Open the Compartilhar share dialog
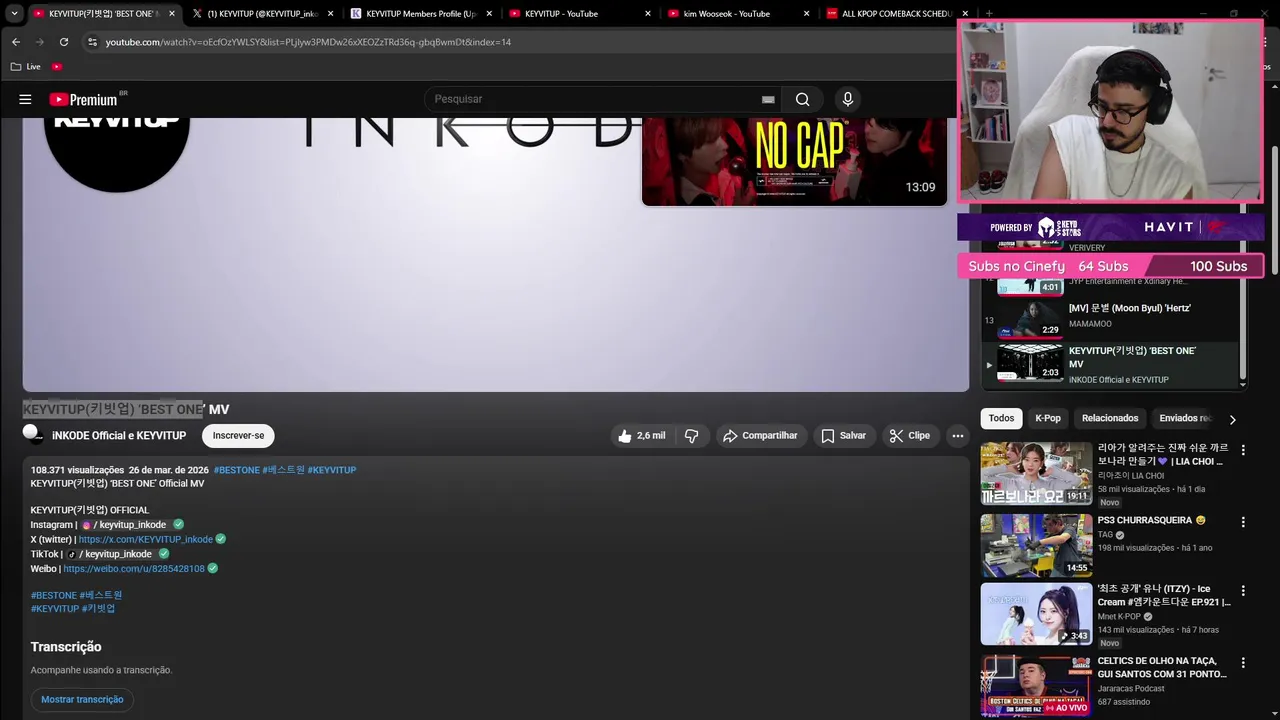 (x=760, y=436)
